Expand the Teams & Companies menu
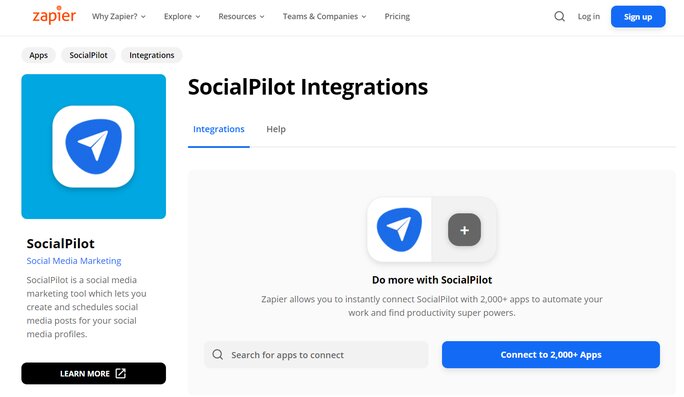Viewport: 684px width, 397px height. click(325, 17)
